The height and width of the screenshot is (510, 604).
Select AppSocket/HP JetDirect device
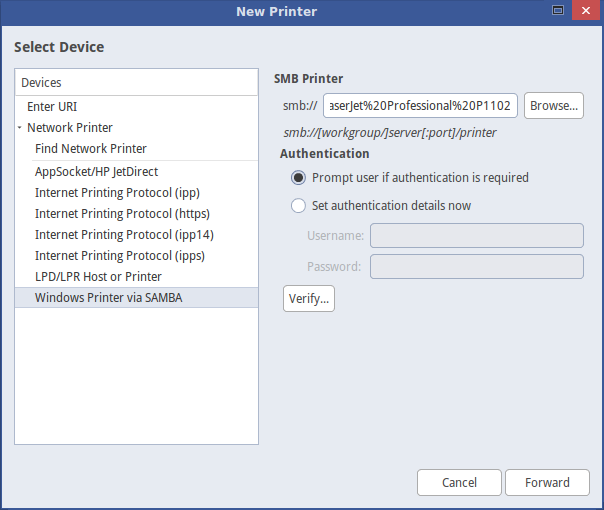tap(96, 172)
